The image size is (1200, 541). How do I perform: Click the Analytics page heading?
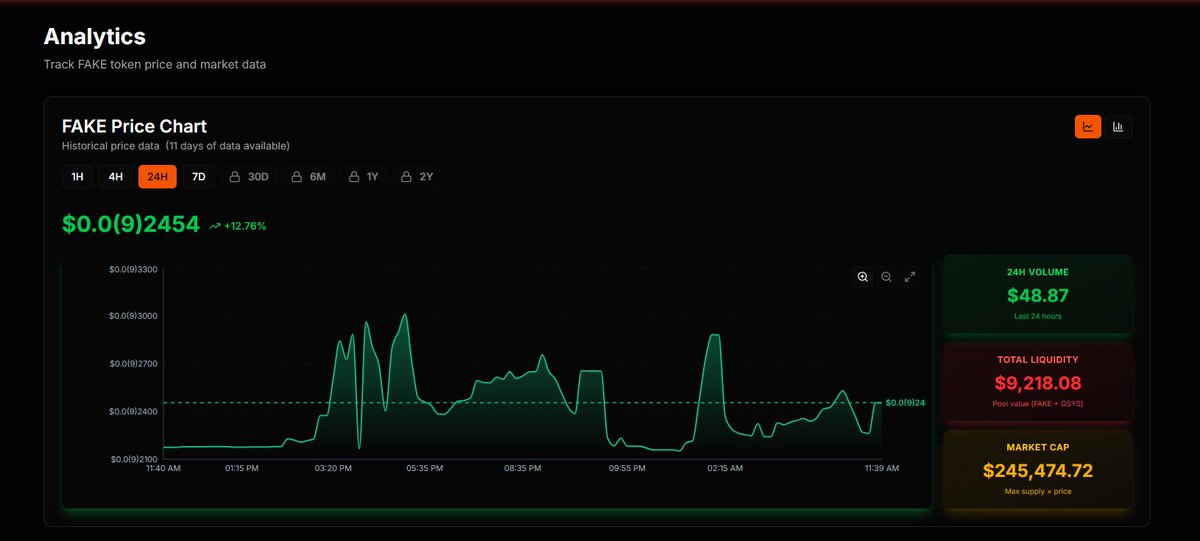click(x=95, y=36)
